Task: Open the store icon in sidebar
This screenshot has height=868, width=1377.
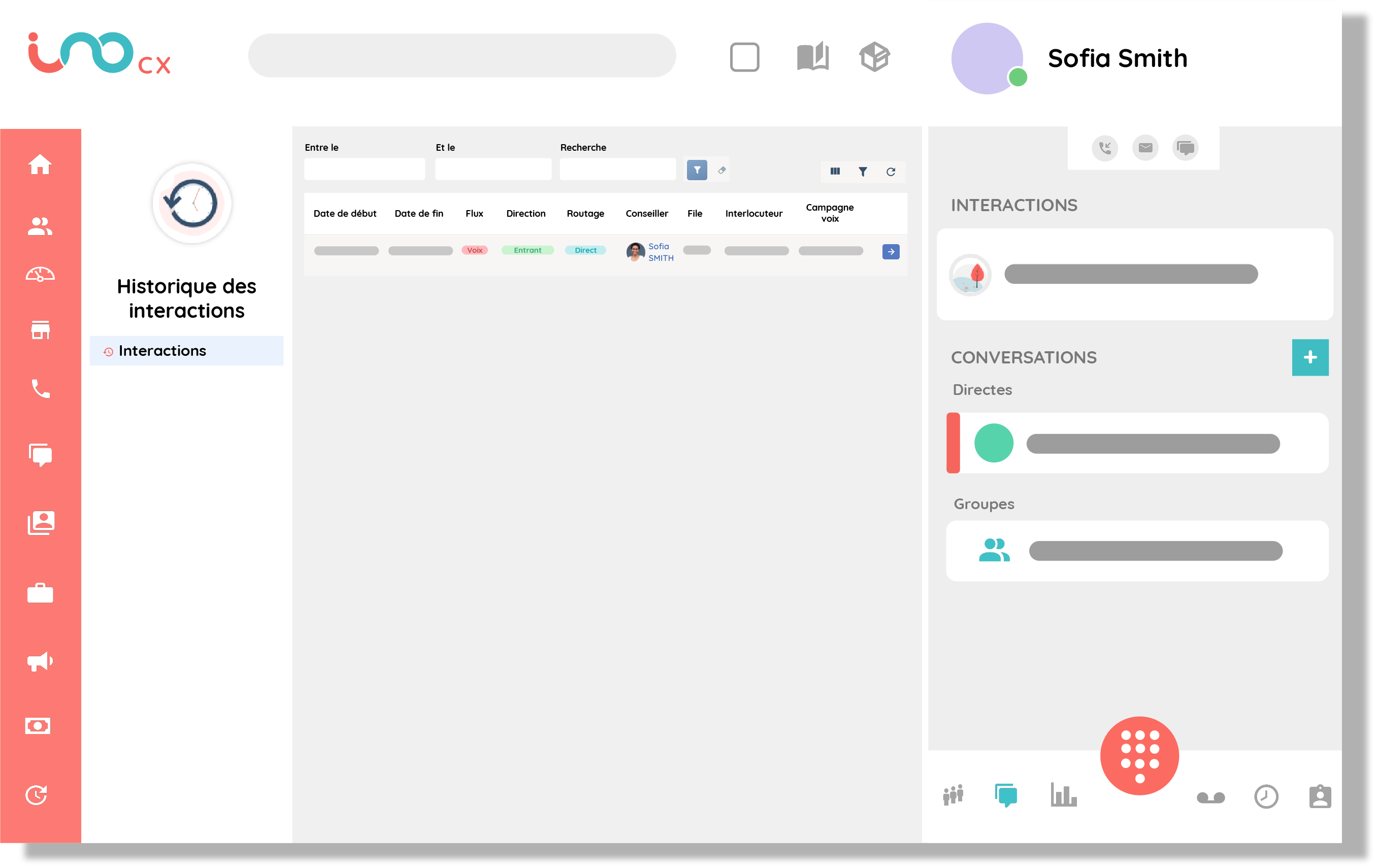Action: pyautogui.click(x=40, y=330)
